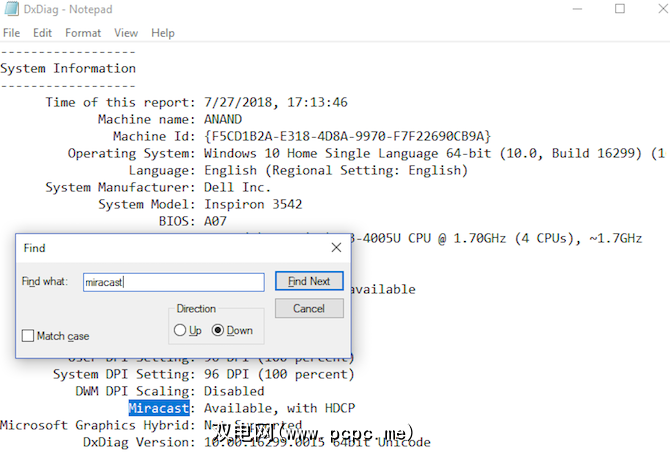Click the 'Inspiron 3542' system model value
This screenshot has height=456, width=670.
pyautogui.click(x=253, y=204)
